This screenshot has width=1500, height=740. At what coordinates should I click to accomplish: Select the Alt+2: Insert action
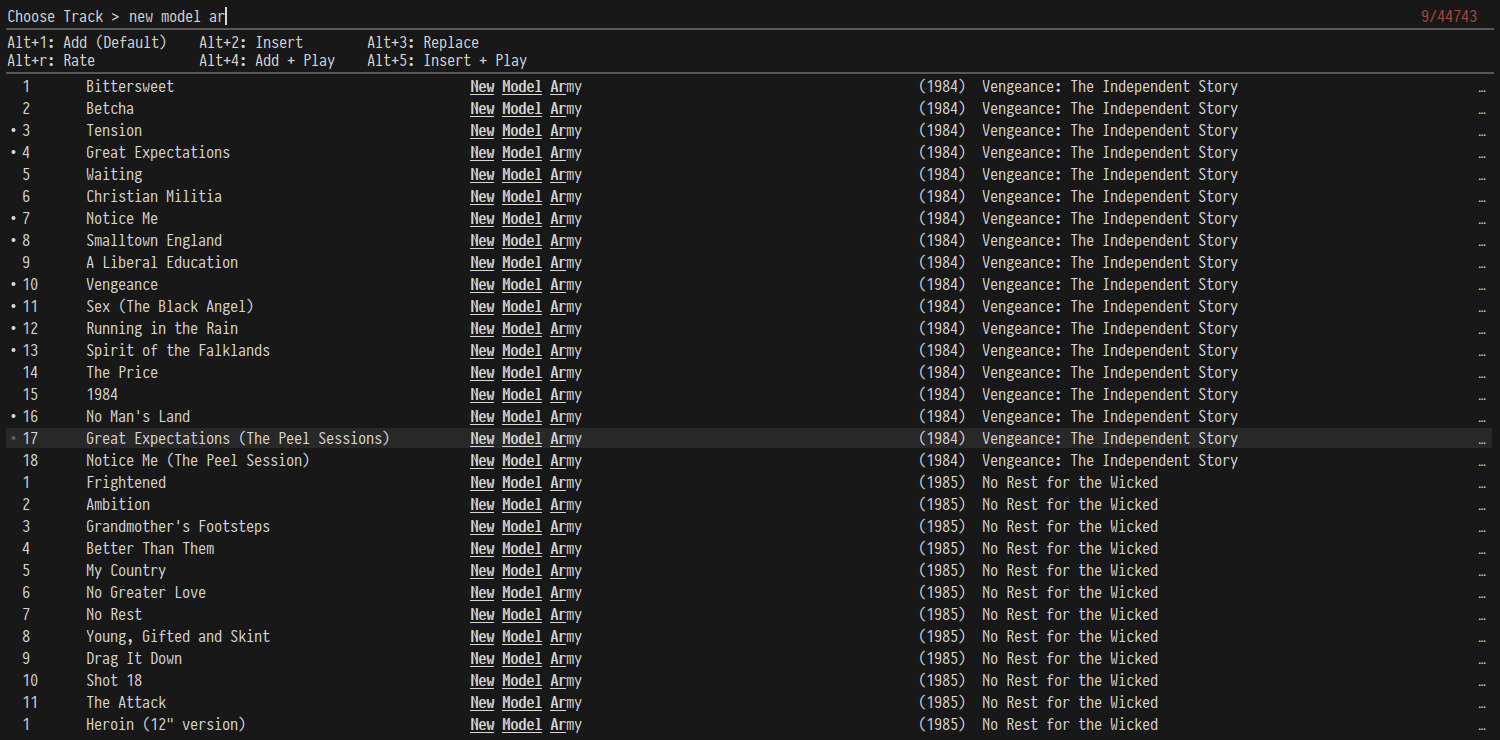[251, 42]
